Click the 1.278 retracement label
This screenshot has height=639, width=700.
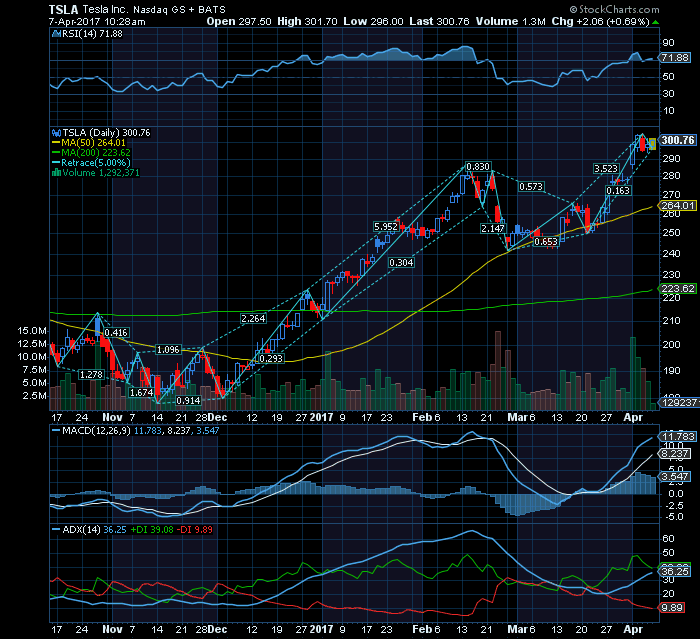click(91, 375)
